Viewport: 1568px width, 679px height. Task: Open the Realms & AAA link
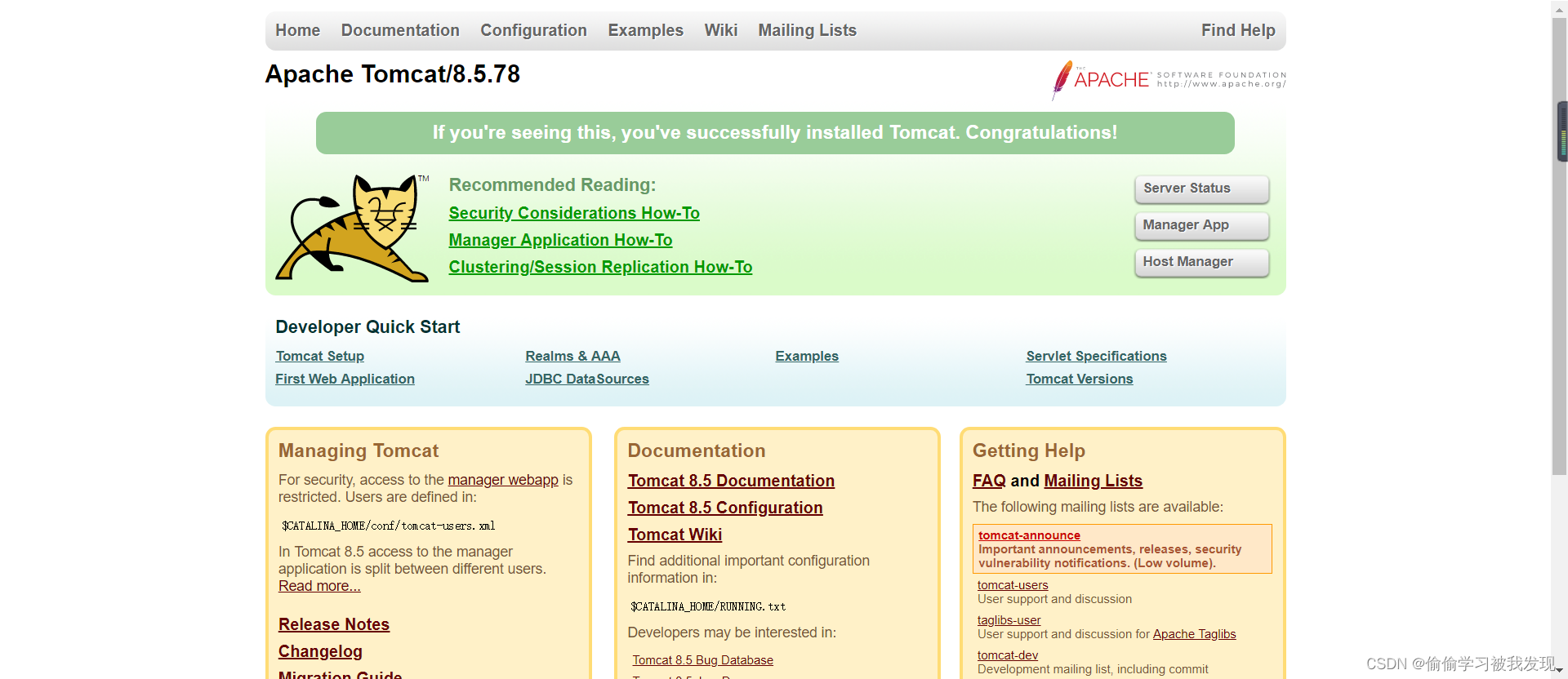pyautogui.click(x=572, y=356)
